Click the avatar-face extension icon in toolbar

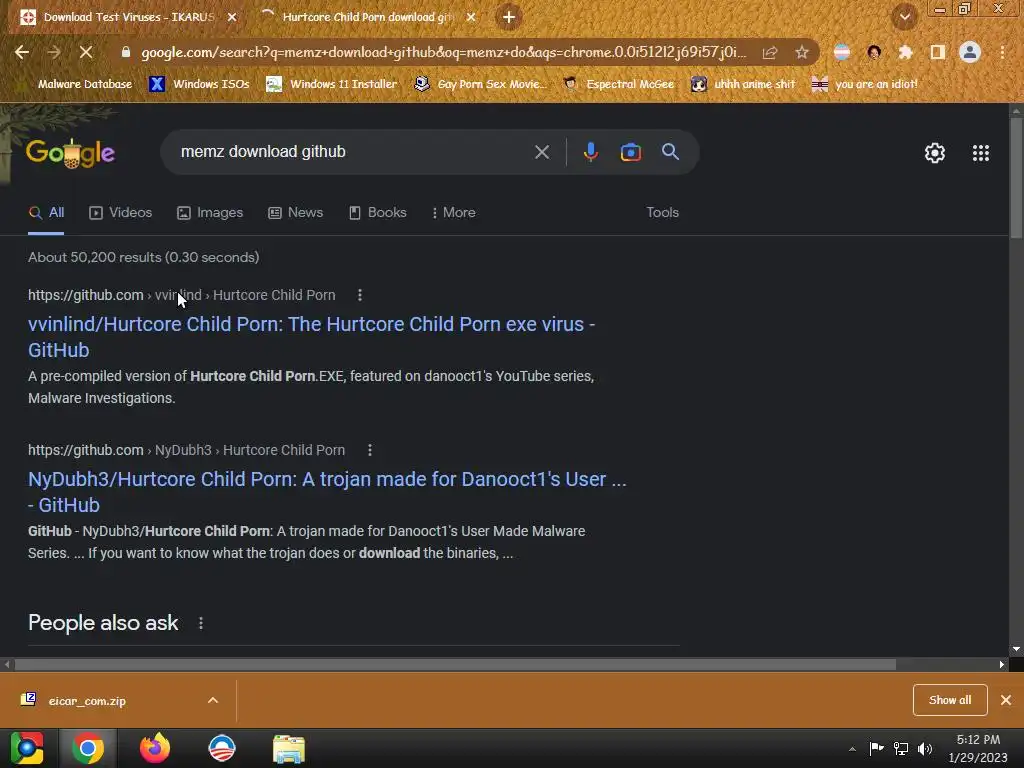coord(874,52)
